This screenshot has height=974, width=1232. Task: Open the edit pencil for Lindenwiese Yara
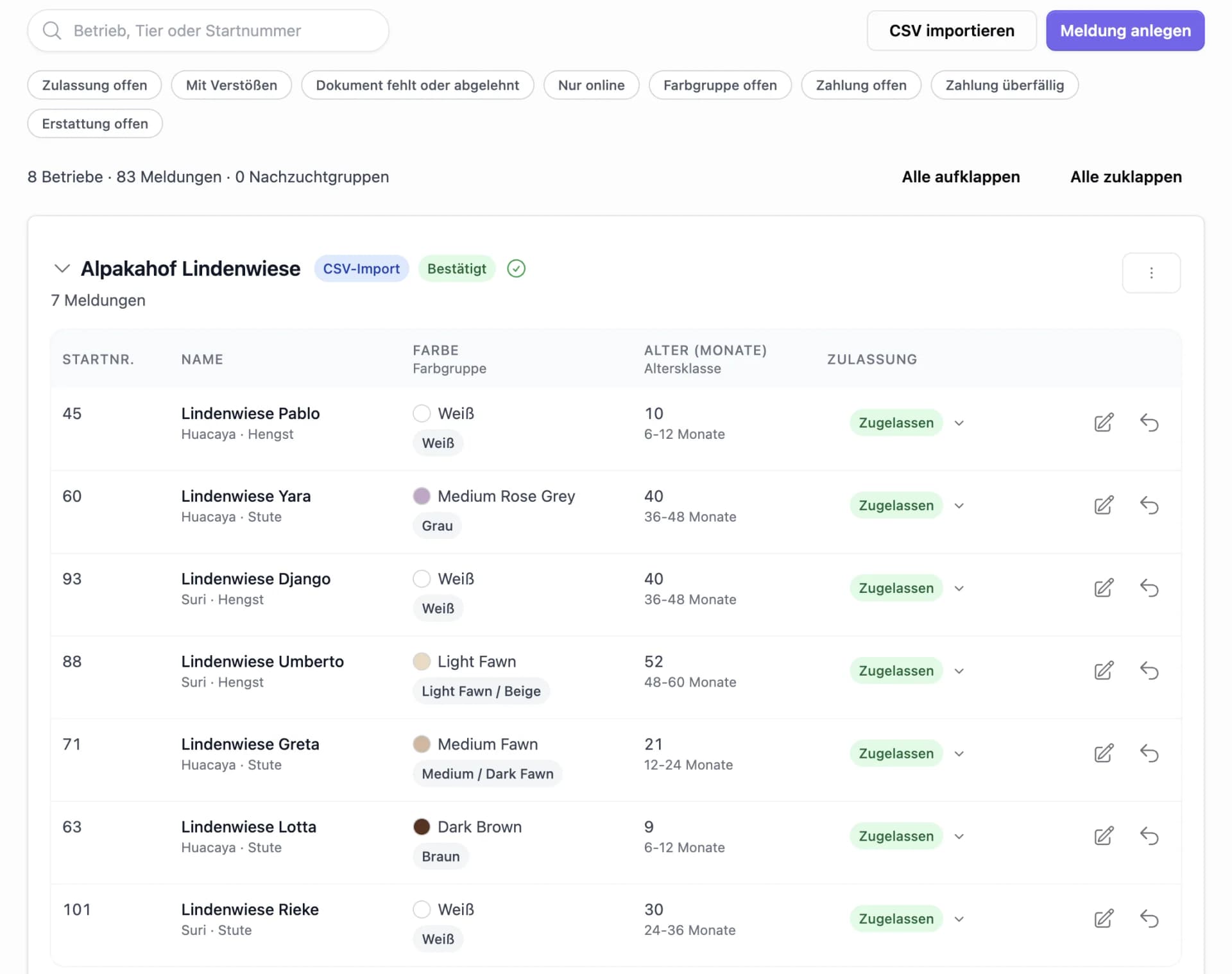pyautogui.click(x=1103, y=505)
